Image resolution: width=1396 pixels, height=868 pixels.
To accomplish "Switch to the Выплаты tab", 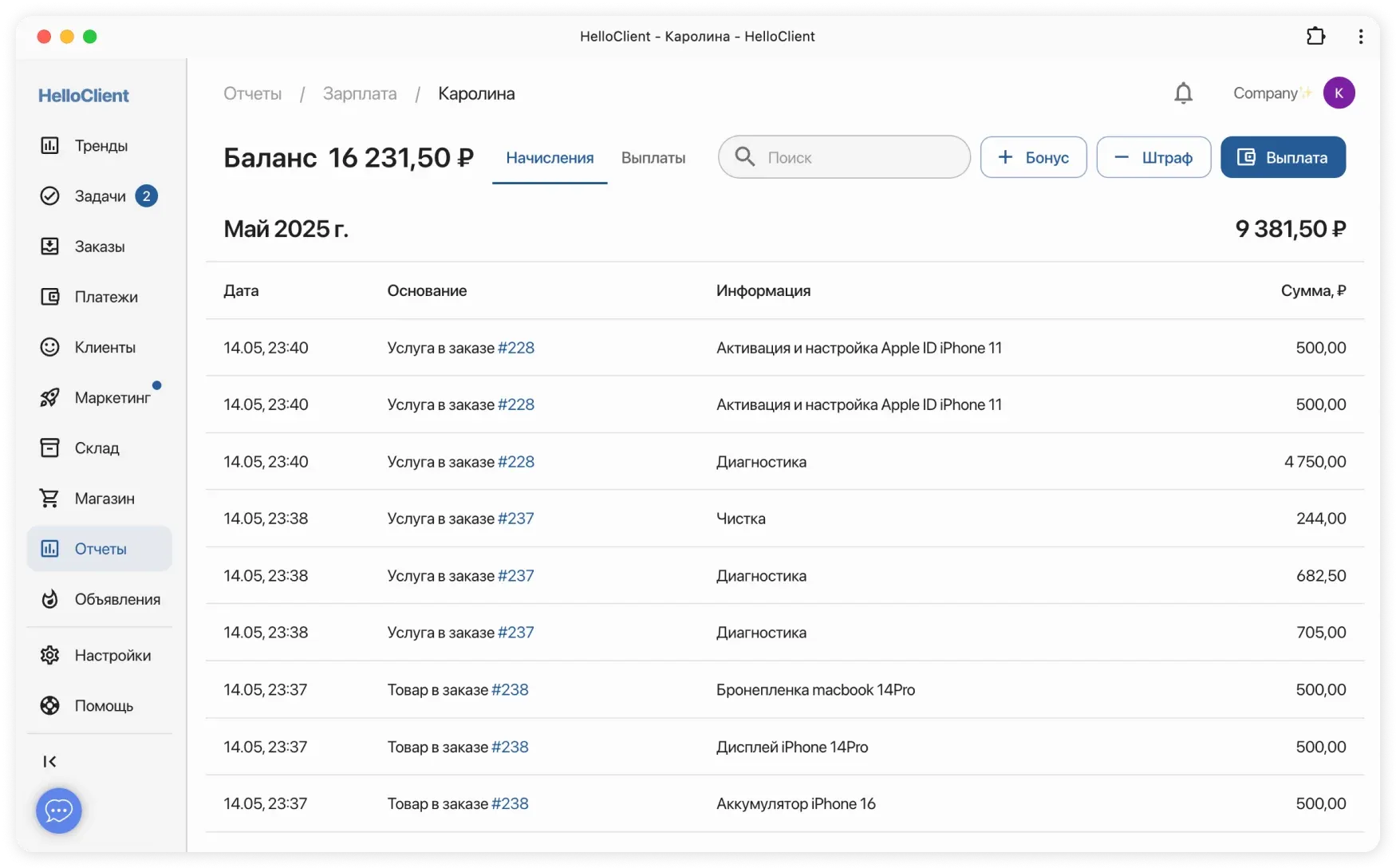I will (x=653, y=158).
